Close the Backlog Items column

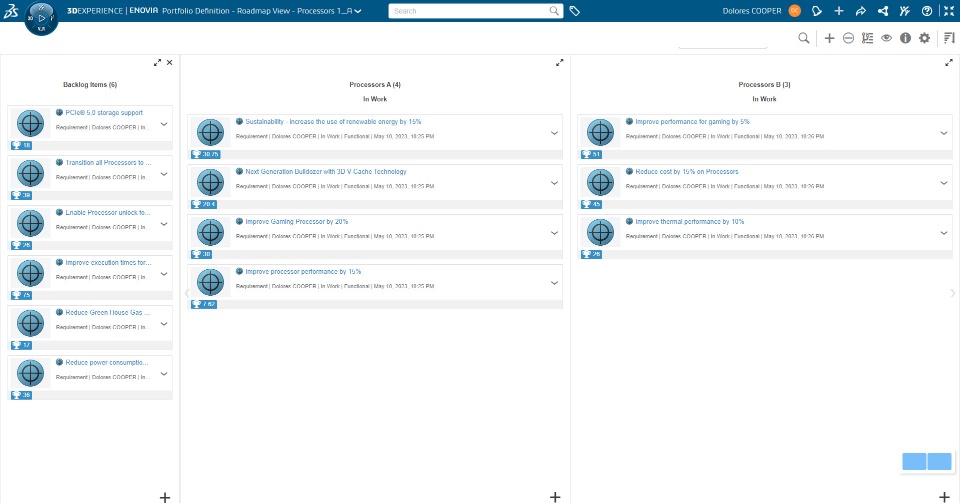[x=170, y=62]
